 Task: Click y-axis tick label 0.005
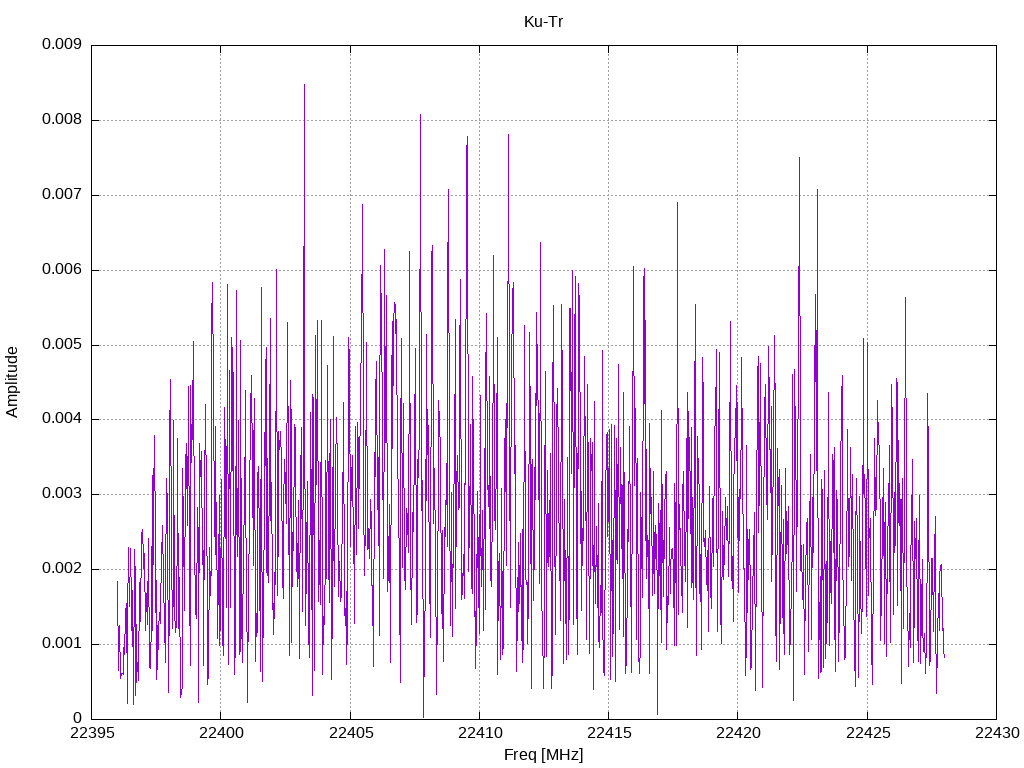point(62,344)
